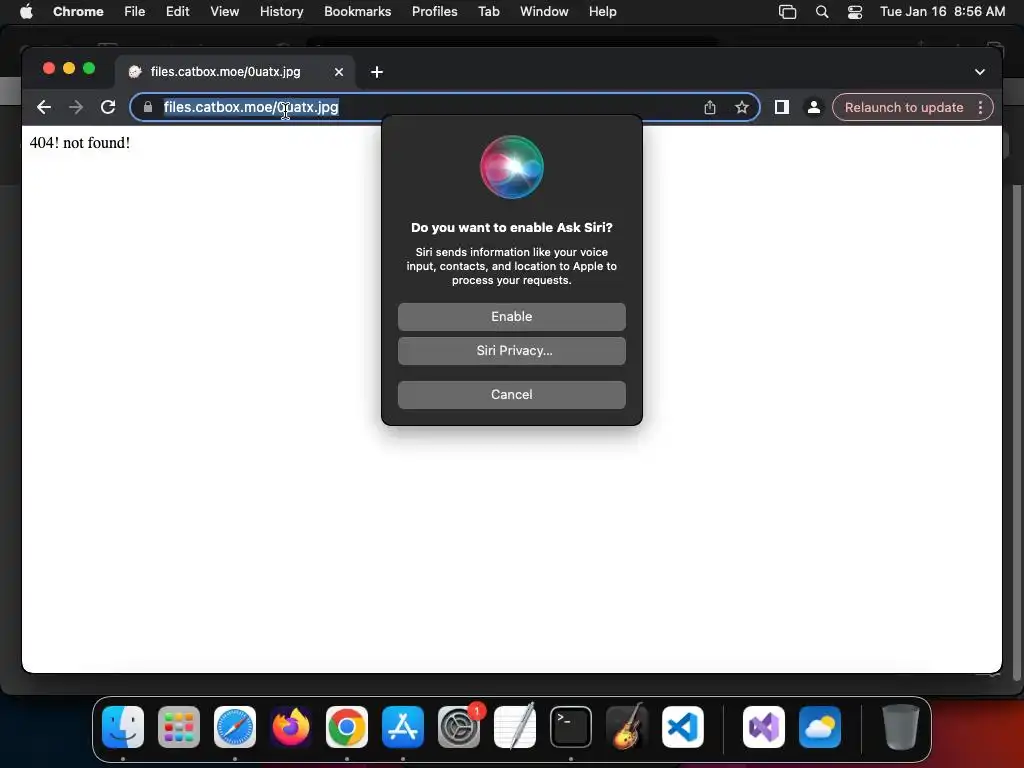1024x768 pixels.
Task: Open TextEdit from the Dock
Action: coord(515,727)
